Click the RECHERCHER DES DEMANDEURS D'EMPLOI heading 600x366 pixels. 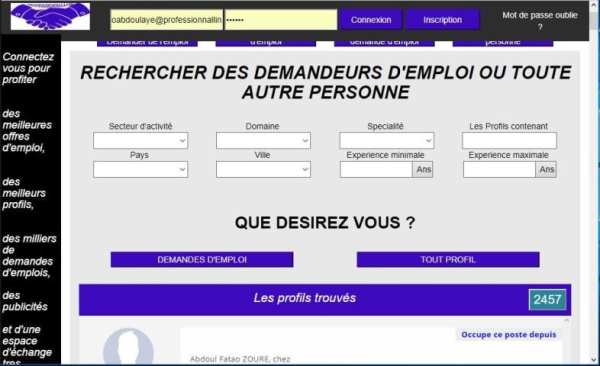[x=326, y=82]
